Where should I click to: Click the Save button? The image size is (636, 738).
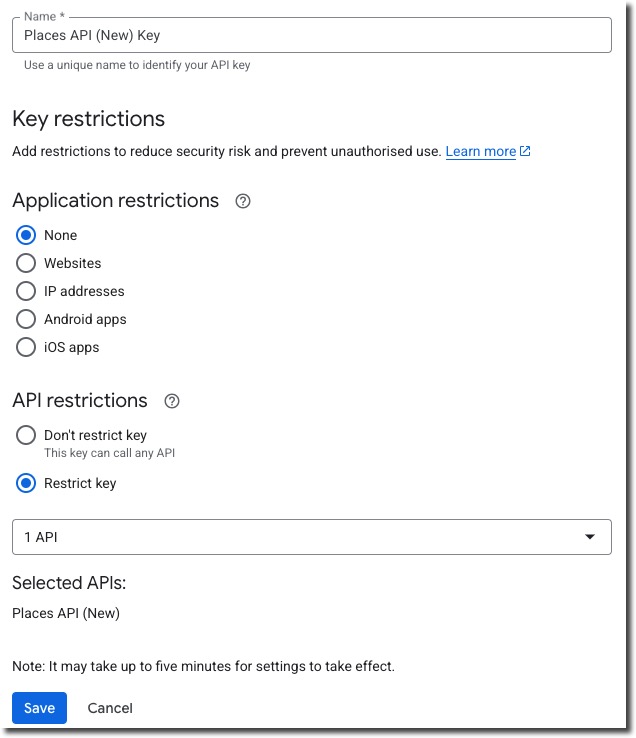tap(39, 708)
